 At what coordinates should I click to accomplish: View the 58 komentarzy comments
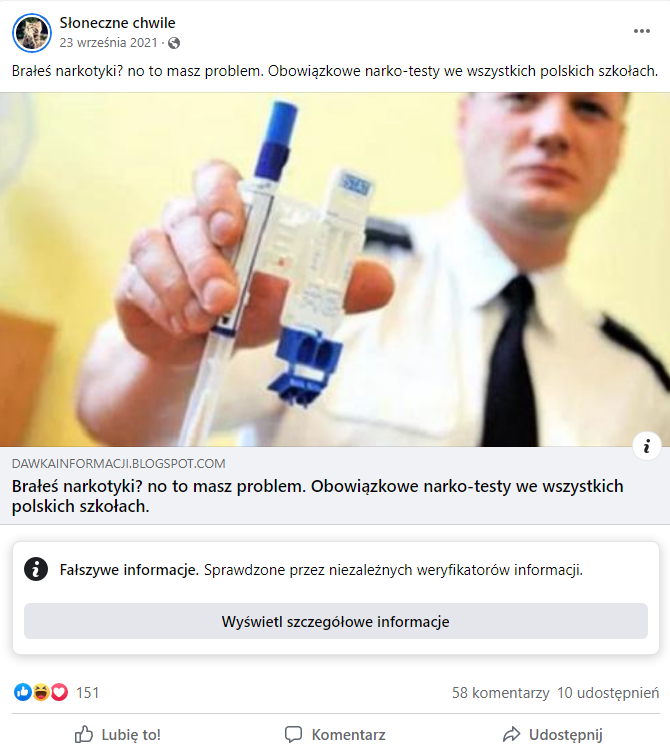pos(501,693)
